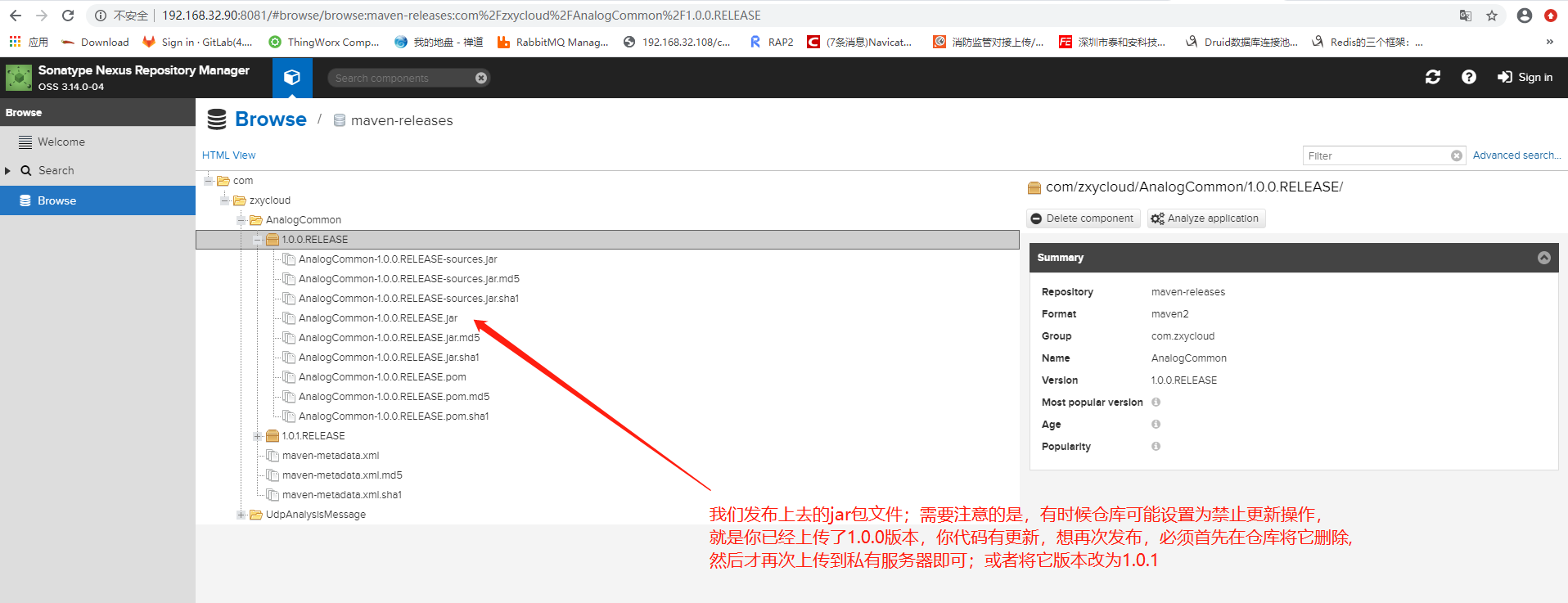The height and width of the screenshot is (603, 1568).
Task: Open HTML View link
Action: 228,155
